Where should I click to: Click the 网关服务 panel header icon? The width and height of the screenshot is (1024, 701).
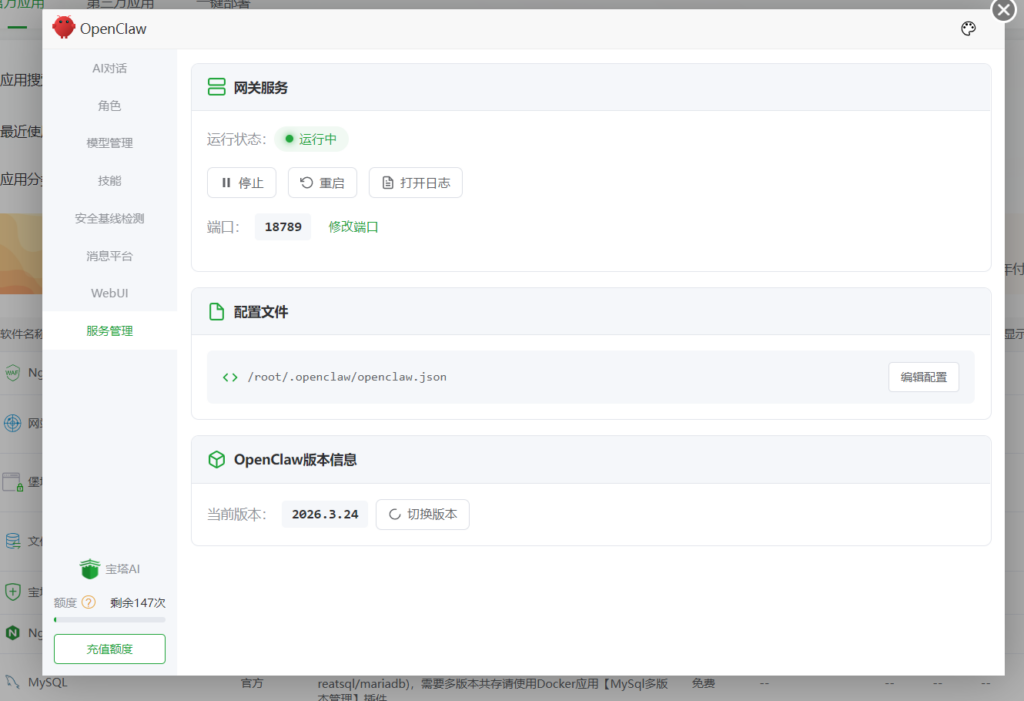[216, 87]
